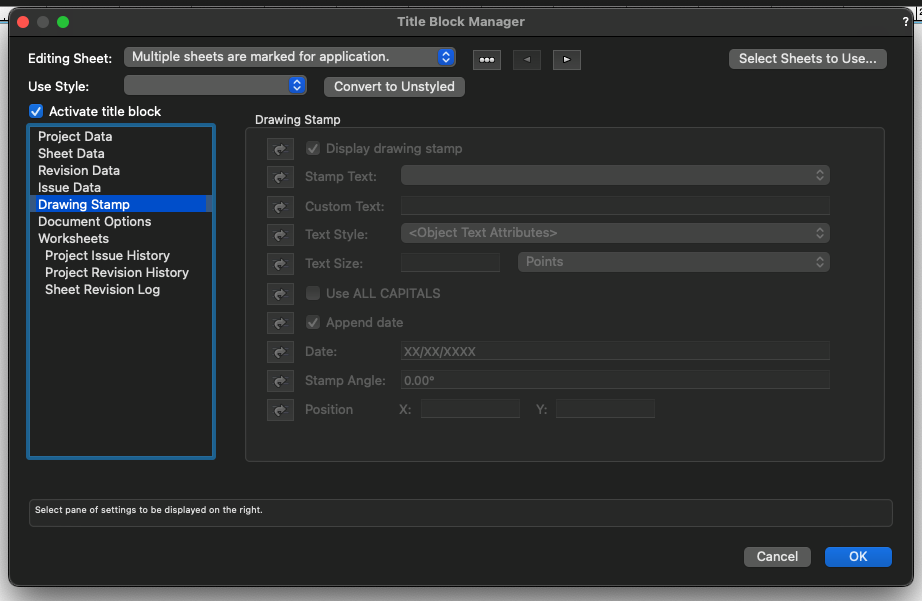Click transfer arrow next to Position

coord(280,410)
